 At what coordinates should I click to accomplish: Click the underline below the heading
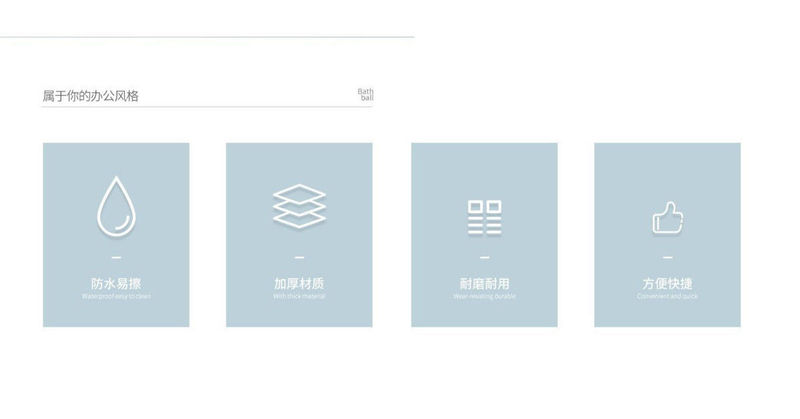207,107
